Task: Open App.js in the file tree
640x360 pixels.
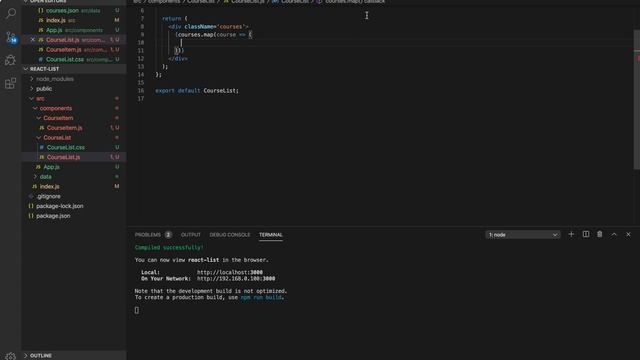Action: (73, 167)
